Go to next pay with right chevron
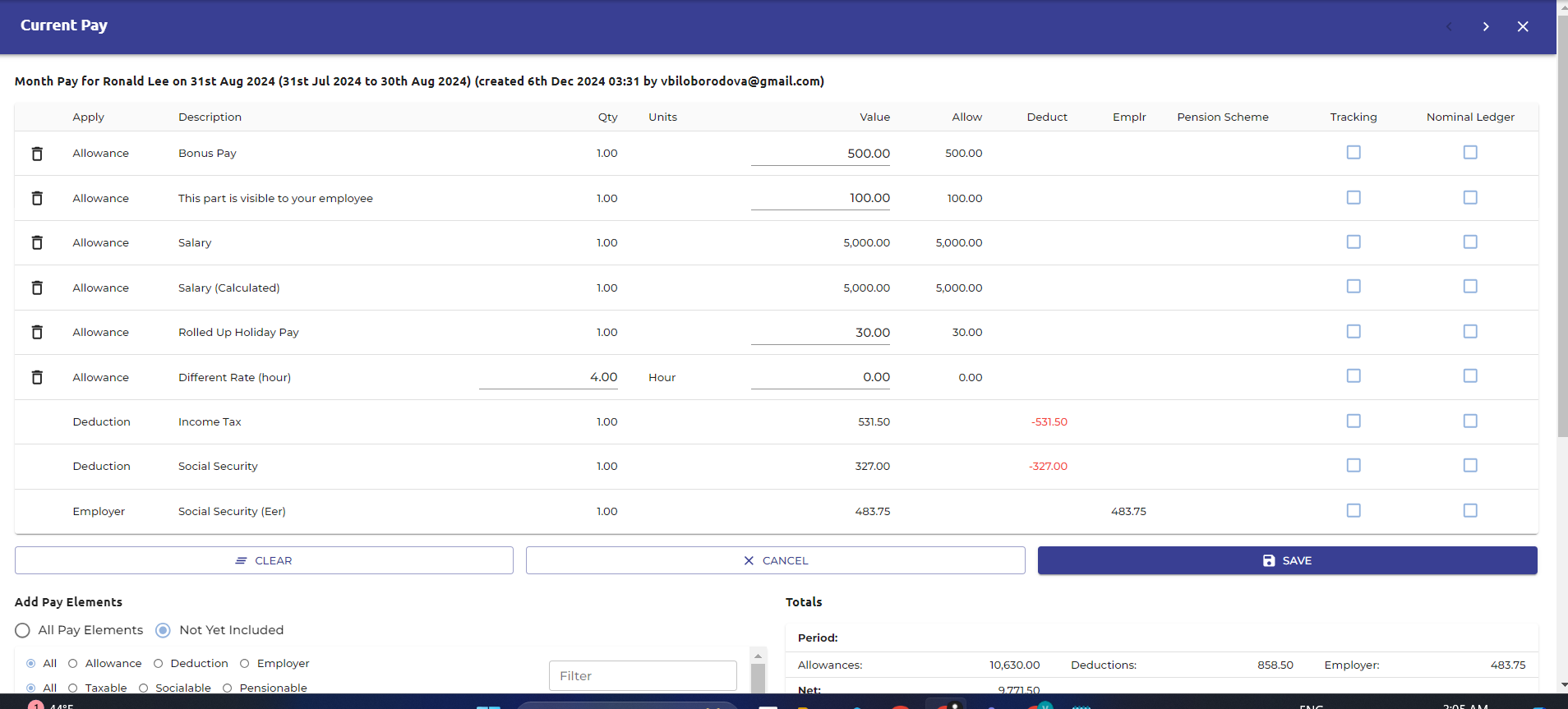Image resolution: width=1568 pixels, height=709 pixels. click(1486, 26)
